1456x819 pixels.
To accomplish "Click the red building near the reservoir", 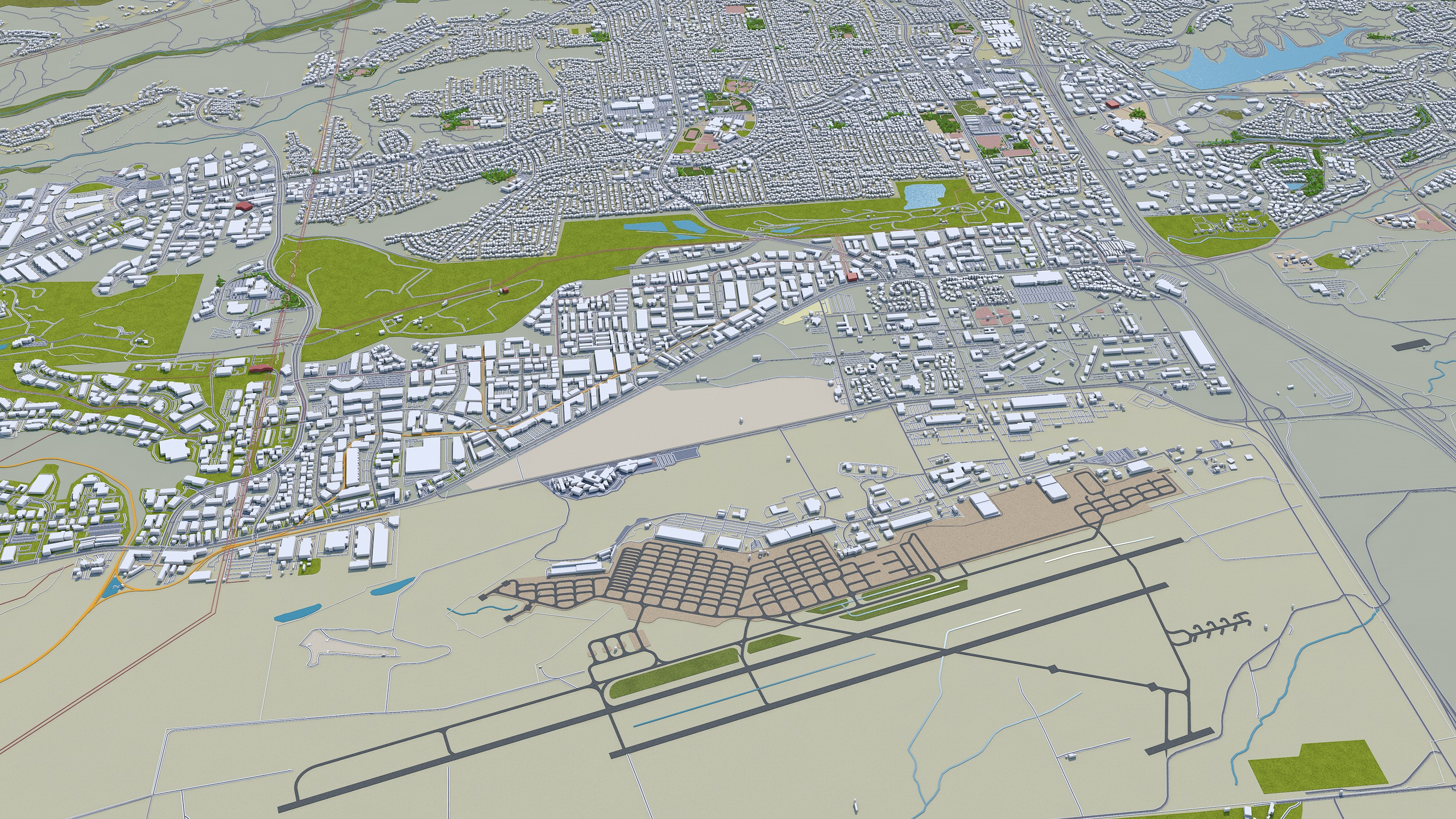I will point(1113,104).
